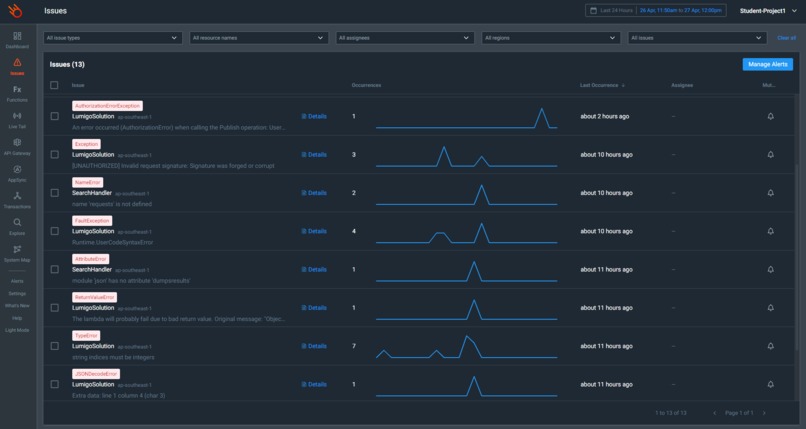The image size is (806, 429).
Task: Click the Assignee column header
Action: pos(682,85)
